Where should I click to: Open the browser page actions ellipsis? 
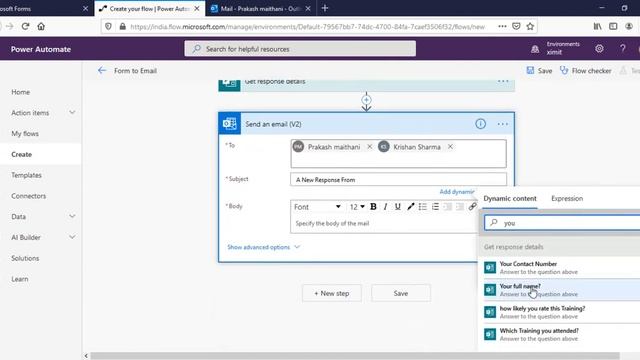(x=502, y=27)
